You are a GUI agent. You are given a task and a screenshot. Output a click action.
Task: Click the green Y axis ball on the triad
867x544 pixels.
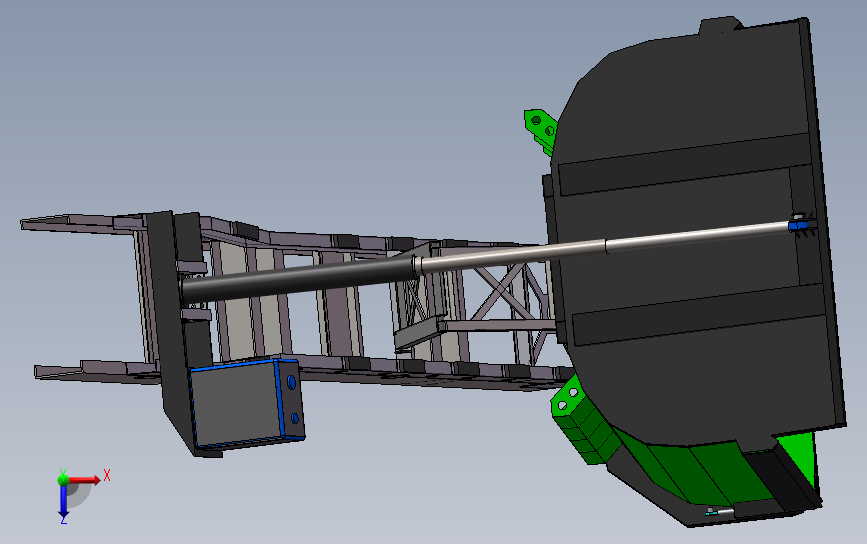[63, 479]
